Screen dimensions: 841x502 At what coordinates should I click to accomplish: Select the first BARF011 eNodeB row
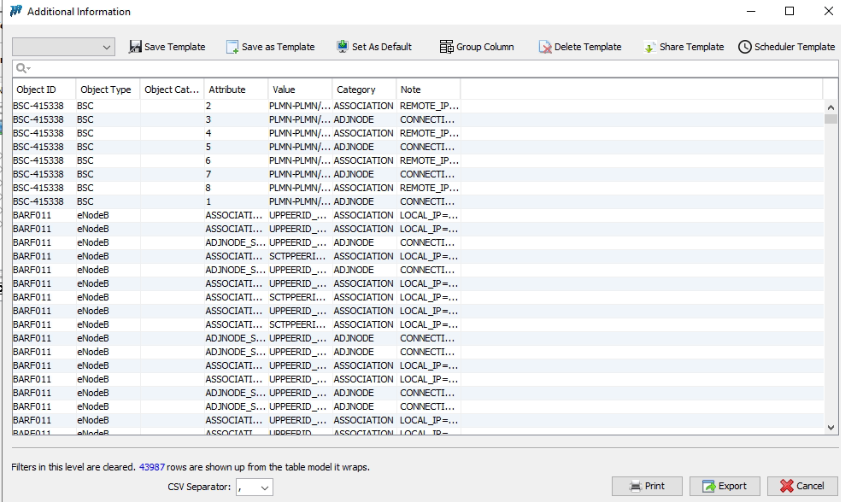pyautogui.click(x=100, y=215)
